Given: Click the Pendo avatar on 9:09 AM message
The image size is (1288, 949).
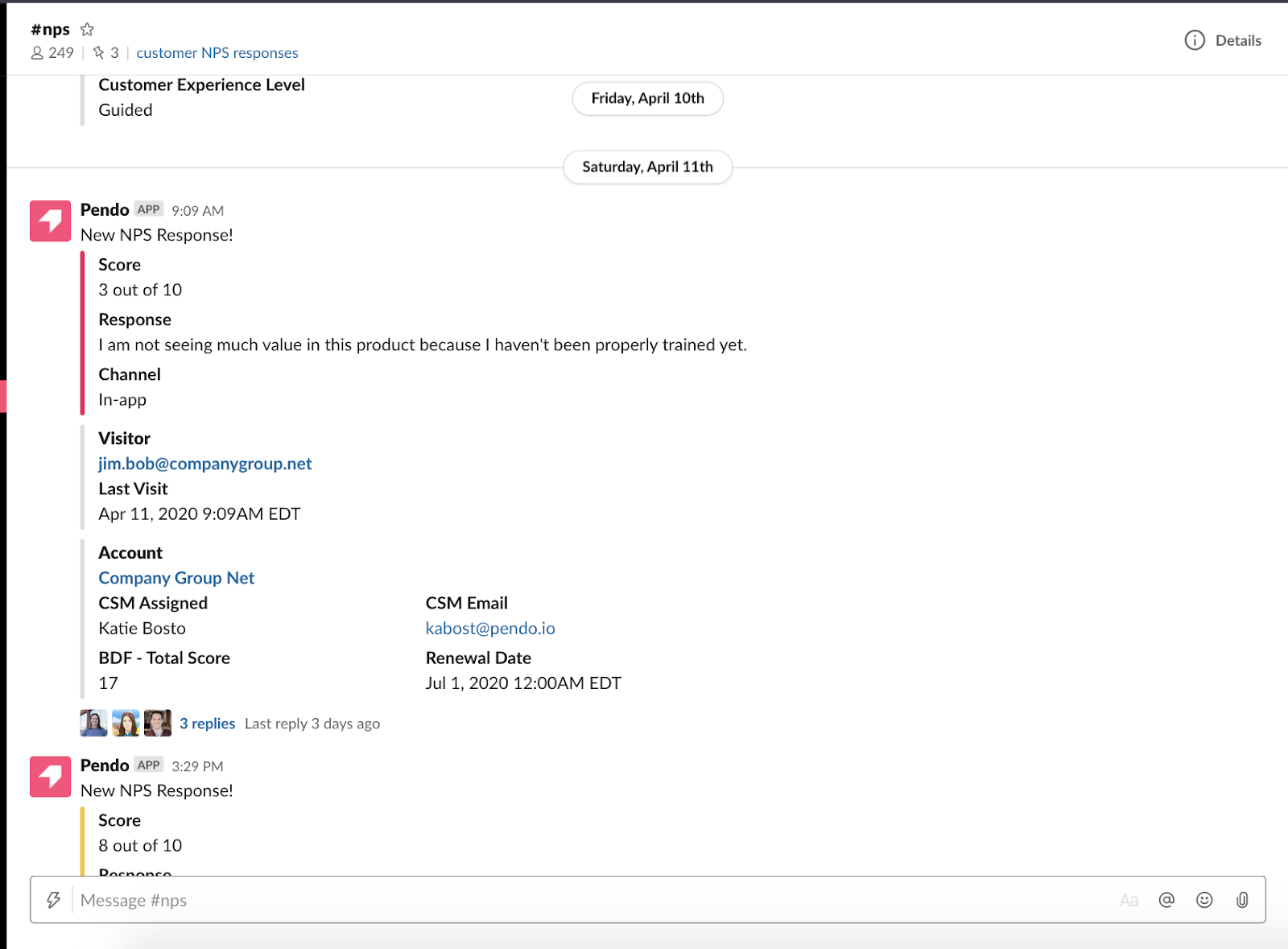Looking at the screenshot, I should [x=50, y=221].
